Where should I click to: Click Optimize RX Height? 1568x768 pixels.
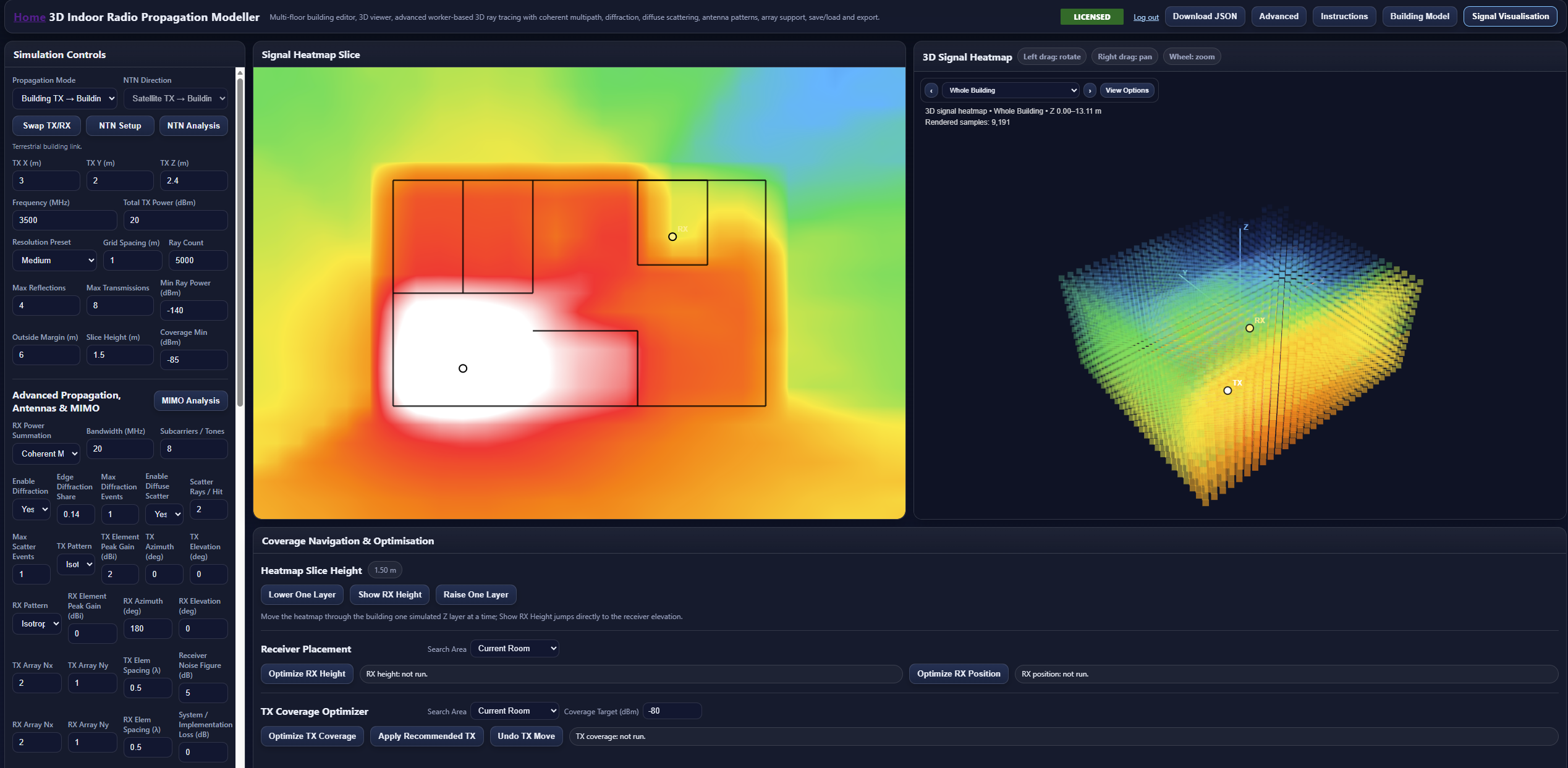[307, 673]
